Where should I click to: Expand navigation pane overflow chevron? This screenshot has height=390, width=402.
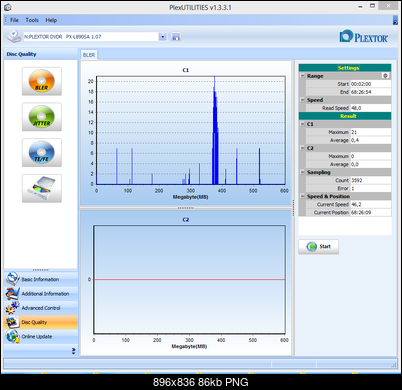pos(74,351)
